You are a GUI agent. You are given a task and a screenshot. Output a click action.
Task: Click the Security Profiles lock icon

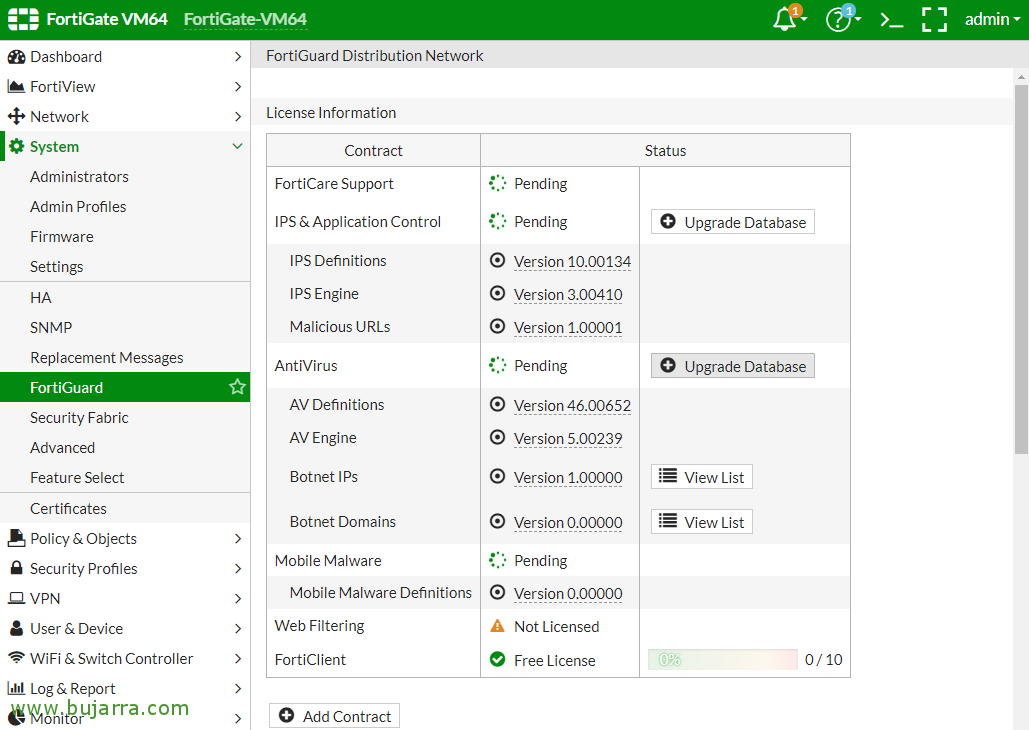tap(16, 568)
